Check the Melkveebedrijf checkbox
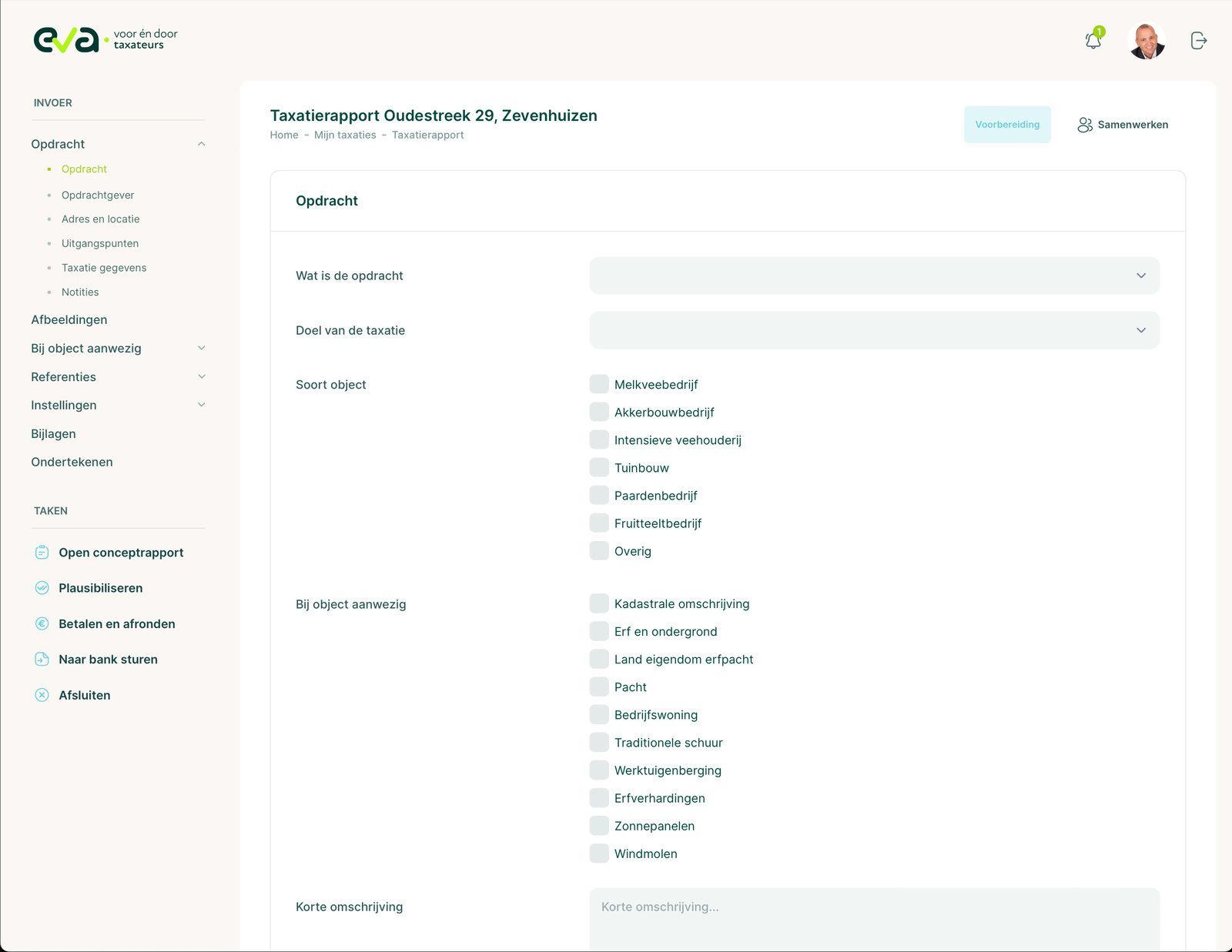 click(599, 384)
